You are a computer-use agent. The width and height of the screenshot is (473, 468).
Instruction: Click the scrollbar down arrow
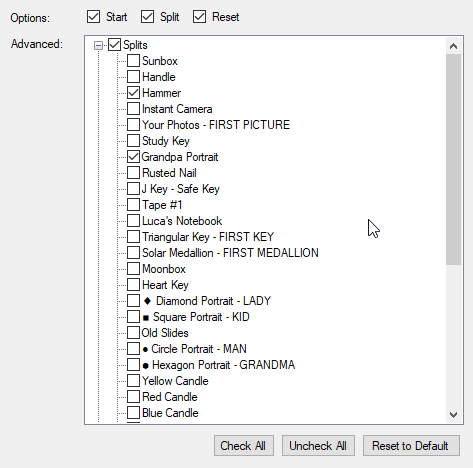coord(453,415)
